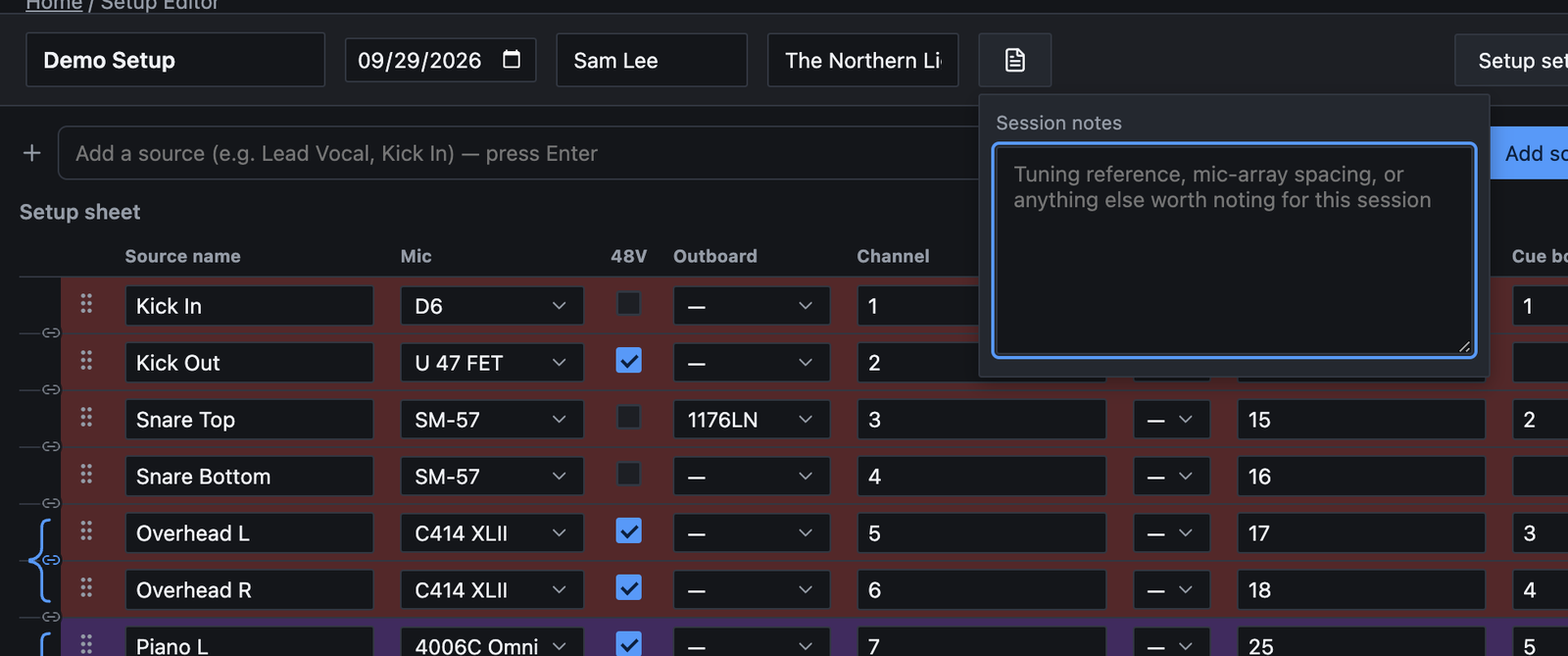
Task: Edit The Northern Li field
Action: (x=862, y=60)
